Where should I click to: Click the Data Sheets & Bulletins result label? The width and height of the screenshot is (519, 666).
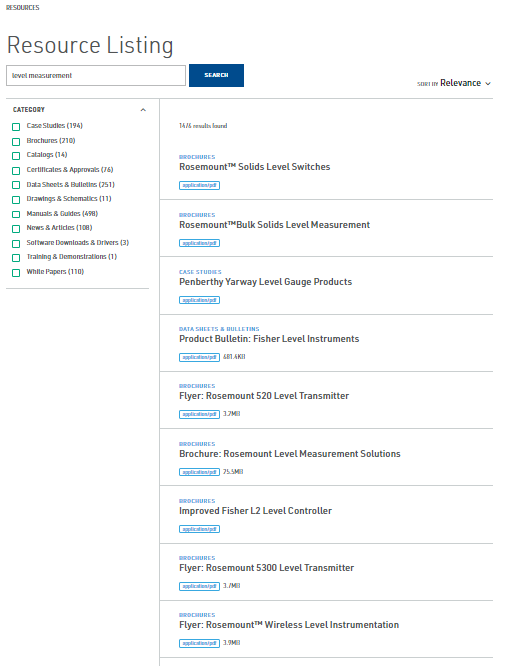[x=219, y=329]
